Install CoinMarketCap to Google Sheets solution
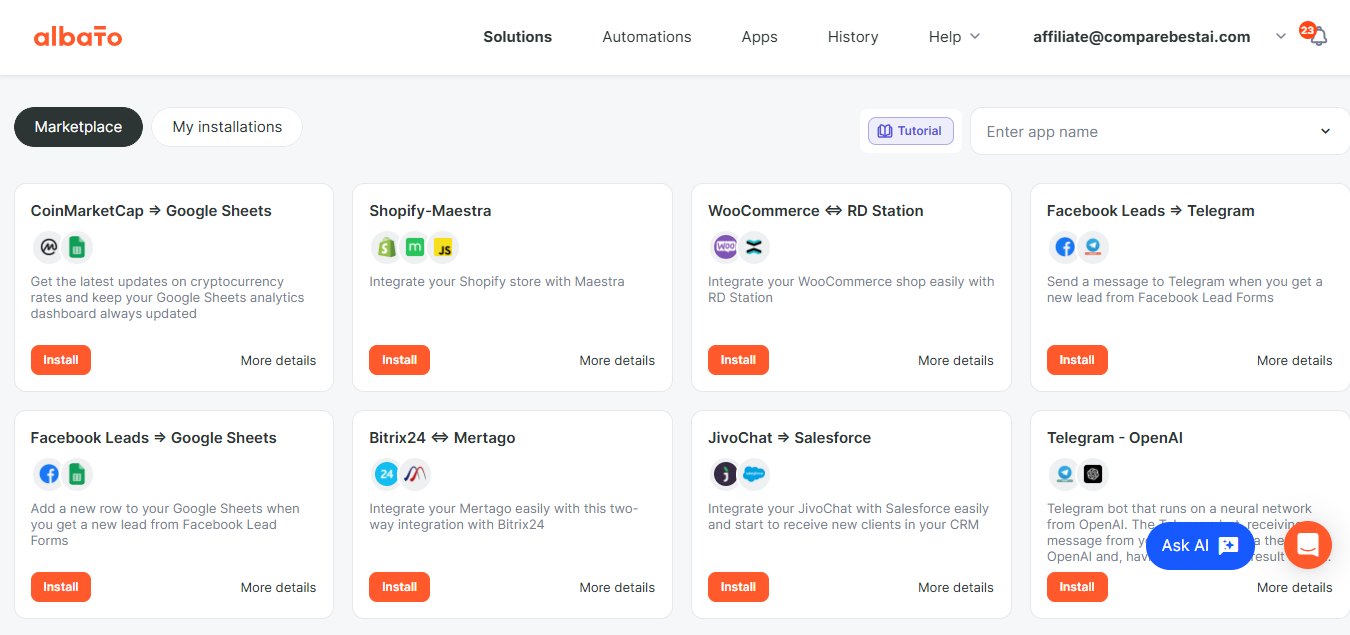This screenshot has width=1350, height=635. (x=61, y=360)
